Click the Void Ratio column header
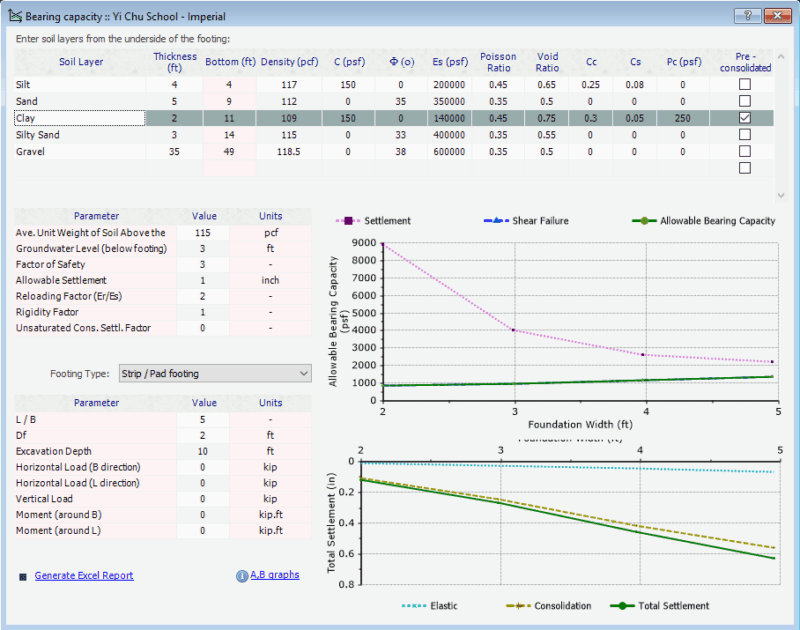Viewport: 800px width, 630px height. (x=547, y=62)
